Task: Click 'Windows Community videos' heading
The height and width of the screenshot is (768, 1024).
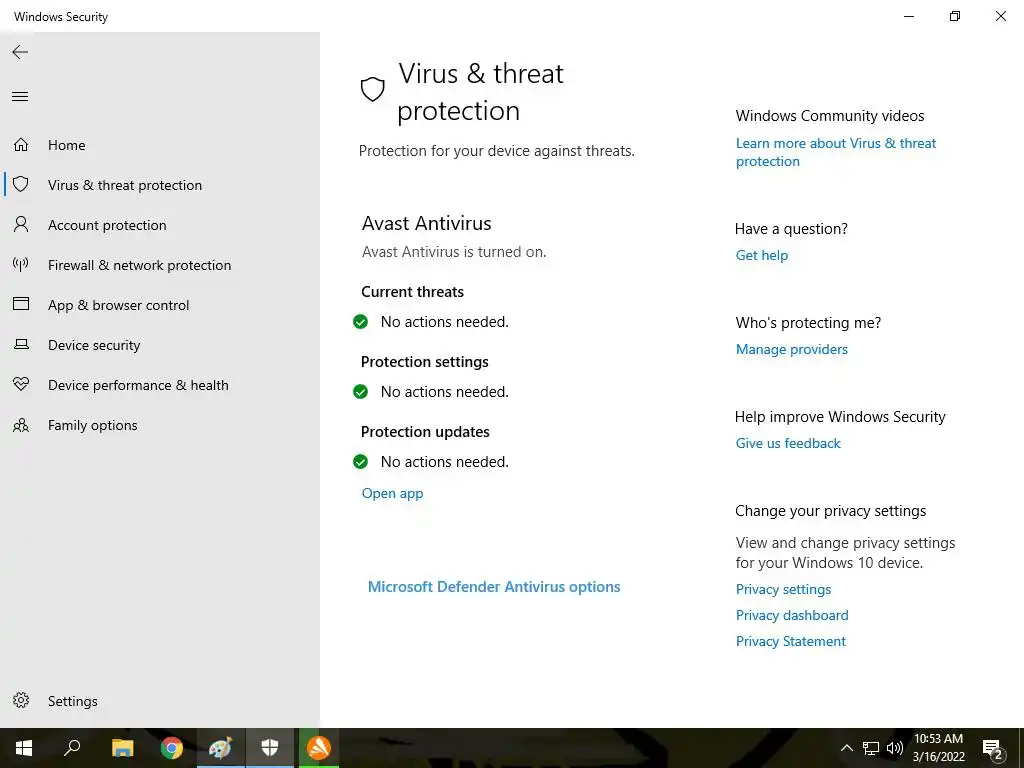Action: pos(829,116)
